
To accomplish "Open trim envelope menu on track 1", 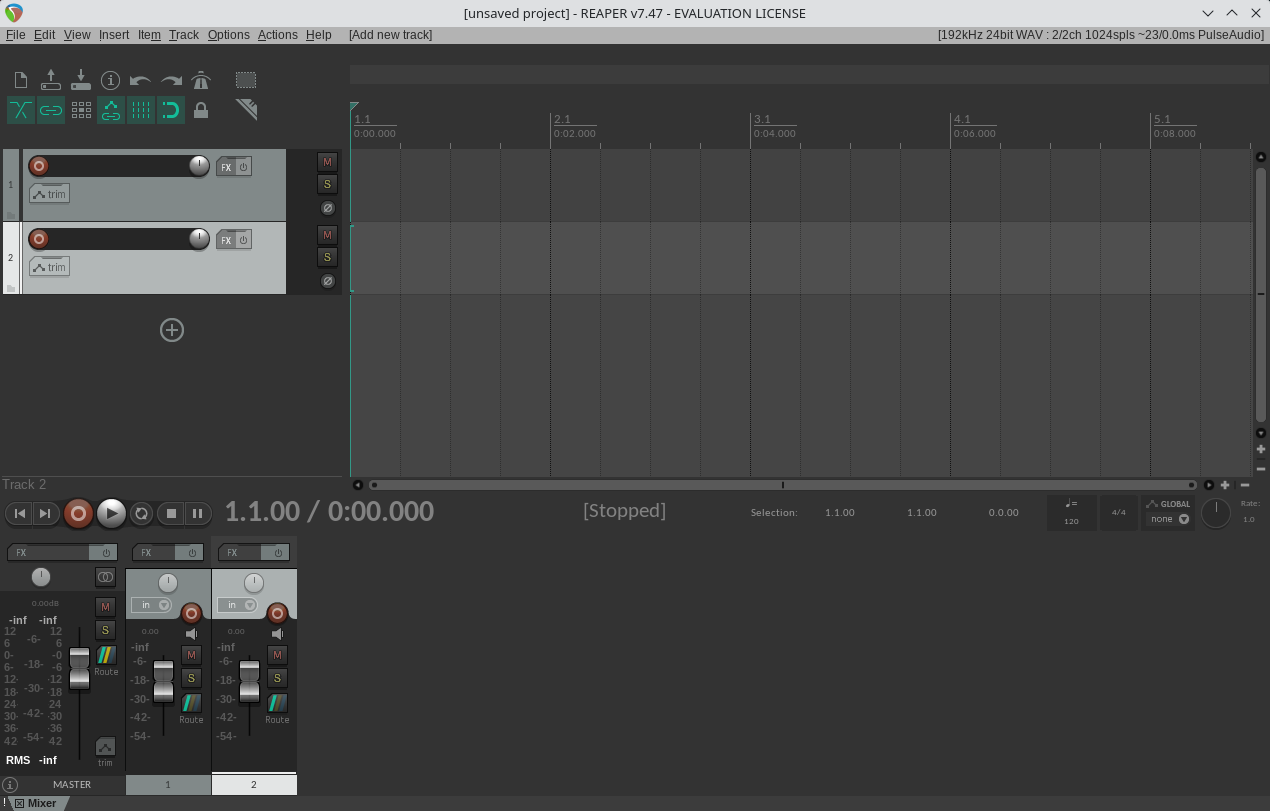I will [49, 194].
